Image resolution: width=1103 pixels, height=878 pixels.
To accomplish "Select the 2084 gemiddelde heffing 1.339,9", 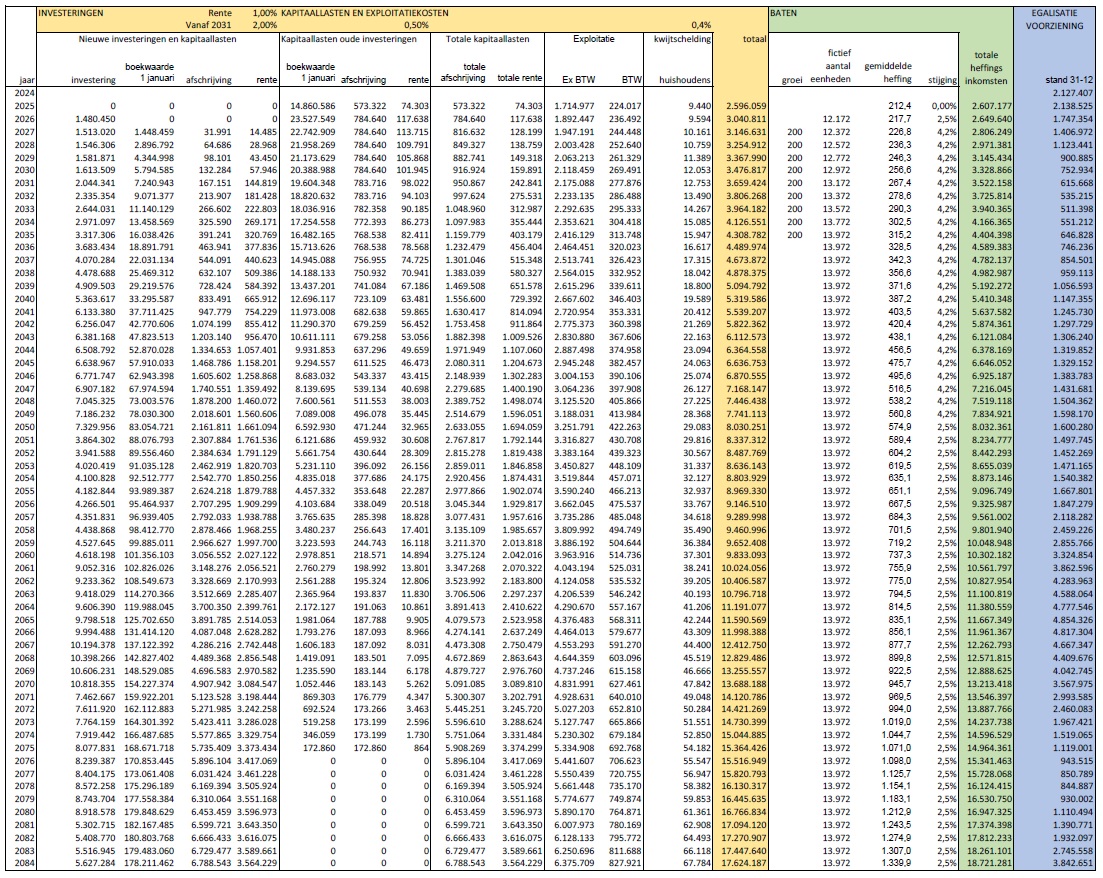I will click(897, 863).
